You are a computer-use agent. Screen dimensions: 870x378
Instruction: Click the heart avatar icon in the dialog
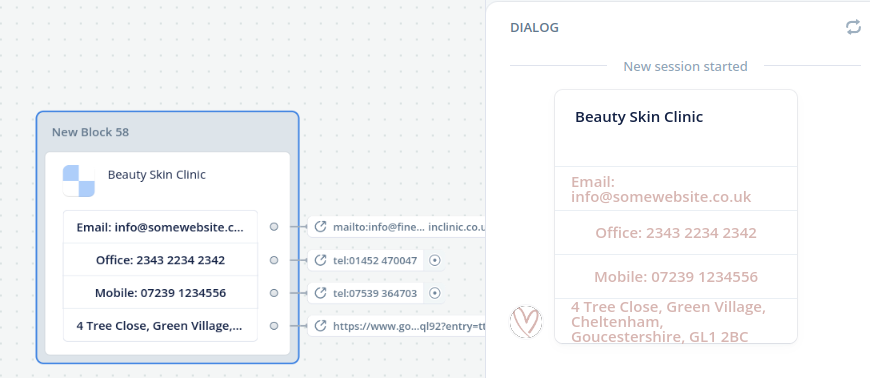click(526, 321)
